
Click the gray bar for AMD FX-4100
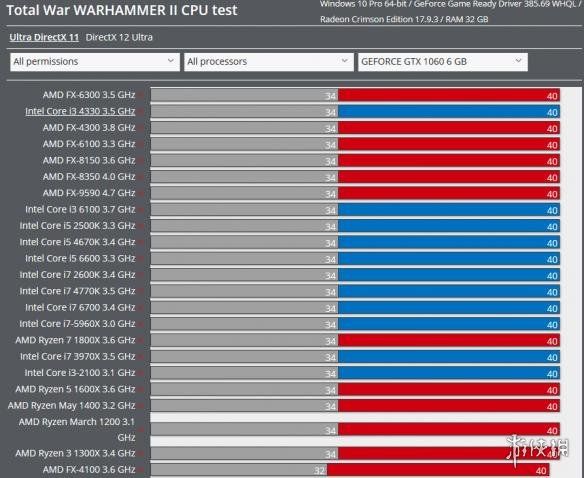(239, 470)
